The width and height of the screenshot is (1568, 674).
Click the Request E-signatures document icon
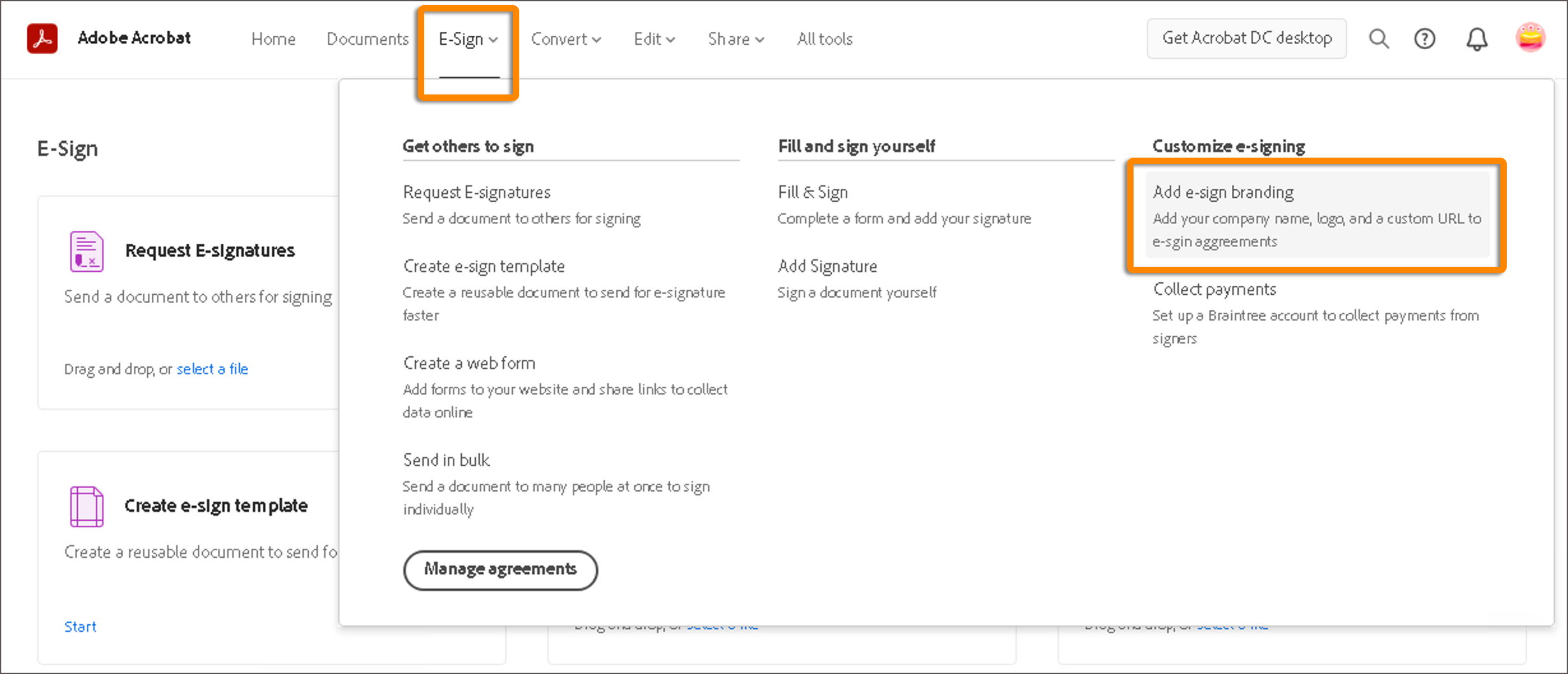point(86,251)
